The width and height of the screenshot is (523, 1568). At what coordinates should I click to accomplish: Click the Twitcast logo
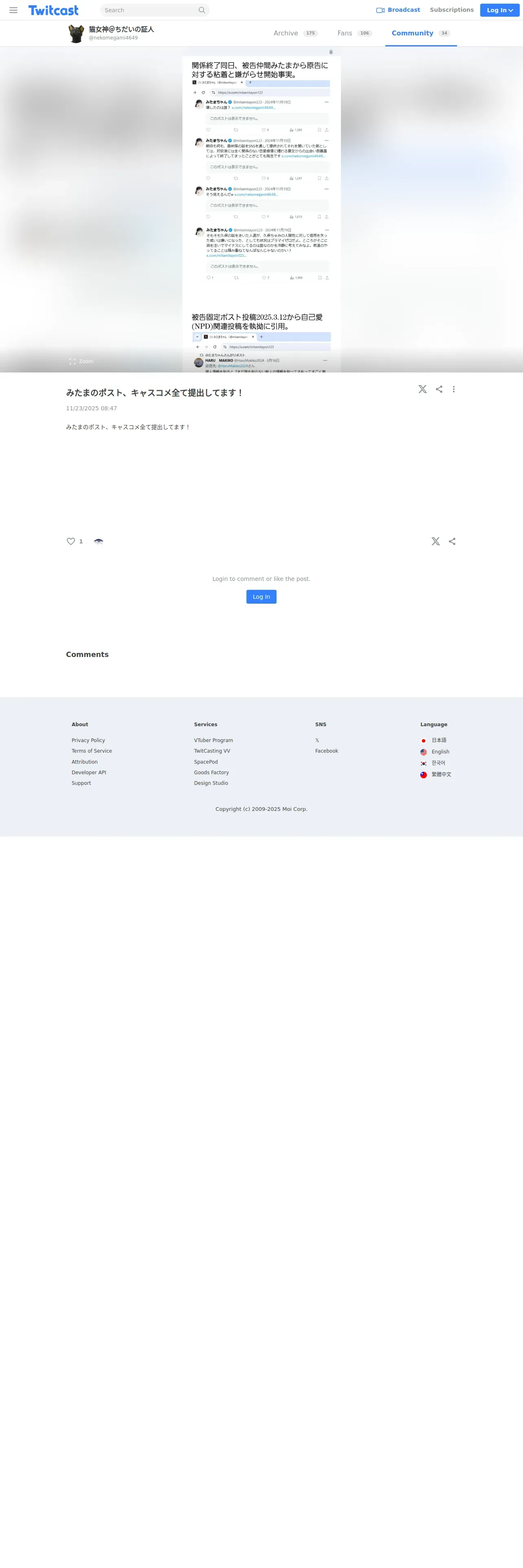tap(54, 10)
